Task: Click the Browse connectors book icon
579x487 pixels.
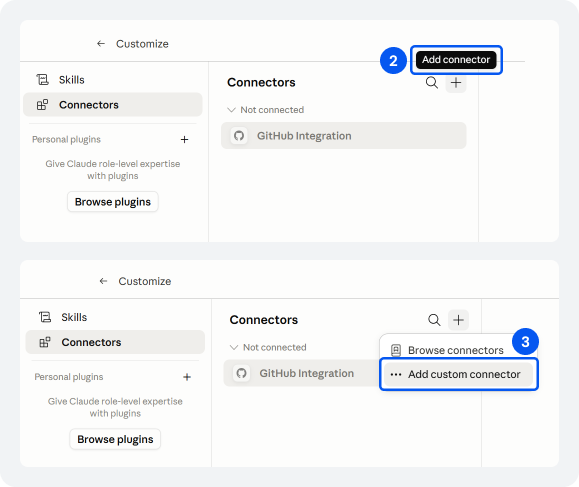Action: pos(396,350)
